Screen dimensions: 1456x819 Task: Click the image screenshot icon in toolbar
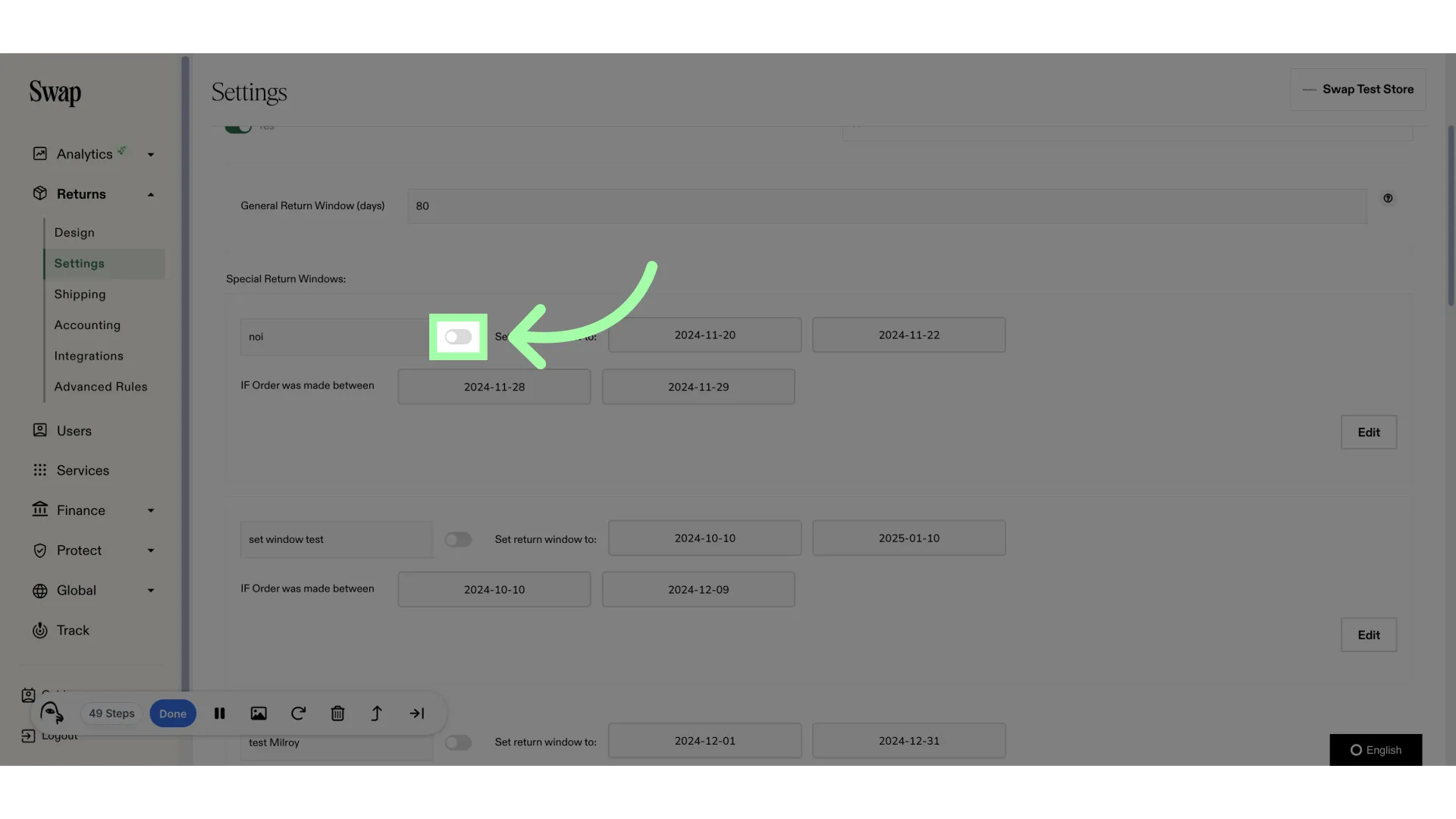pyautogui.click(x=259, y=714)
